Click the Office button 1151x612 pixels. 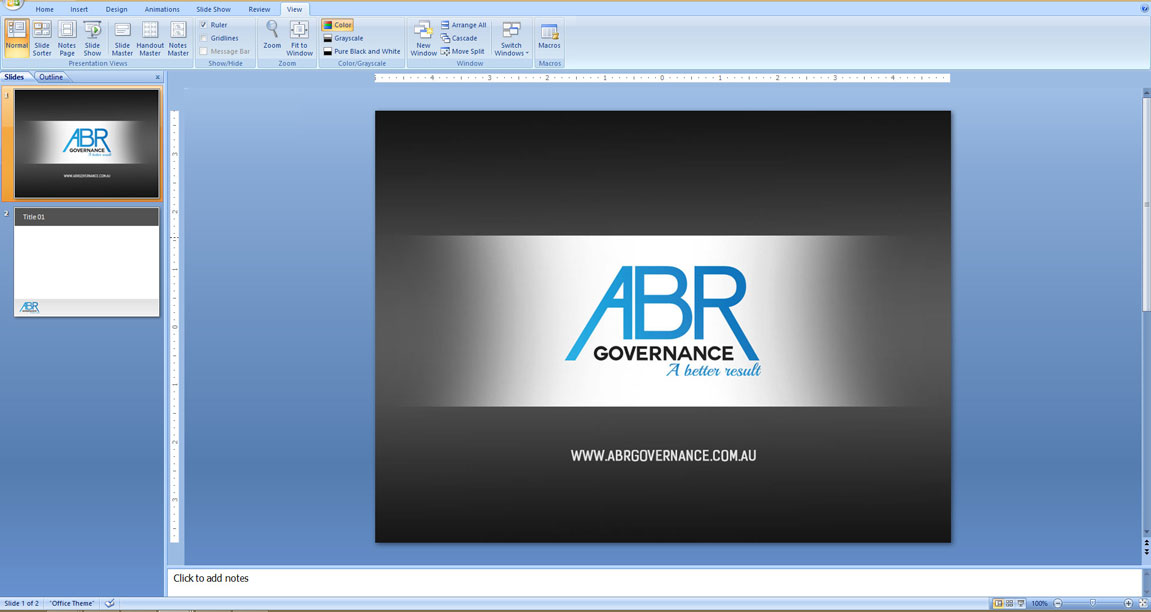[12, 4]
